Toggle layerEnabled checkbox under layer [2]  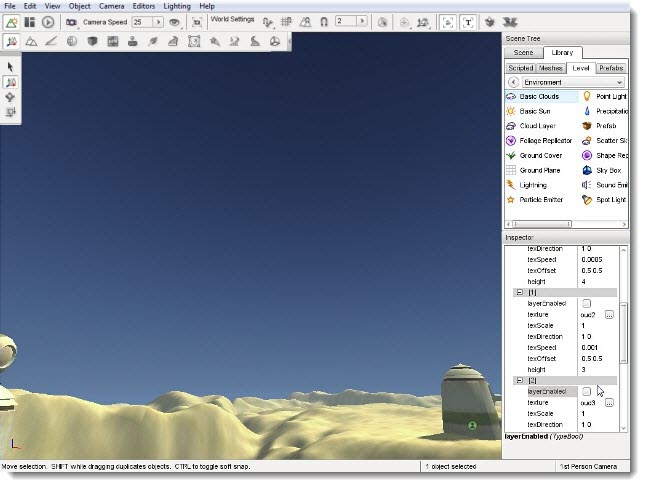point(587,391)
